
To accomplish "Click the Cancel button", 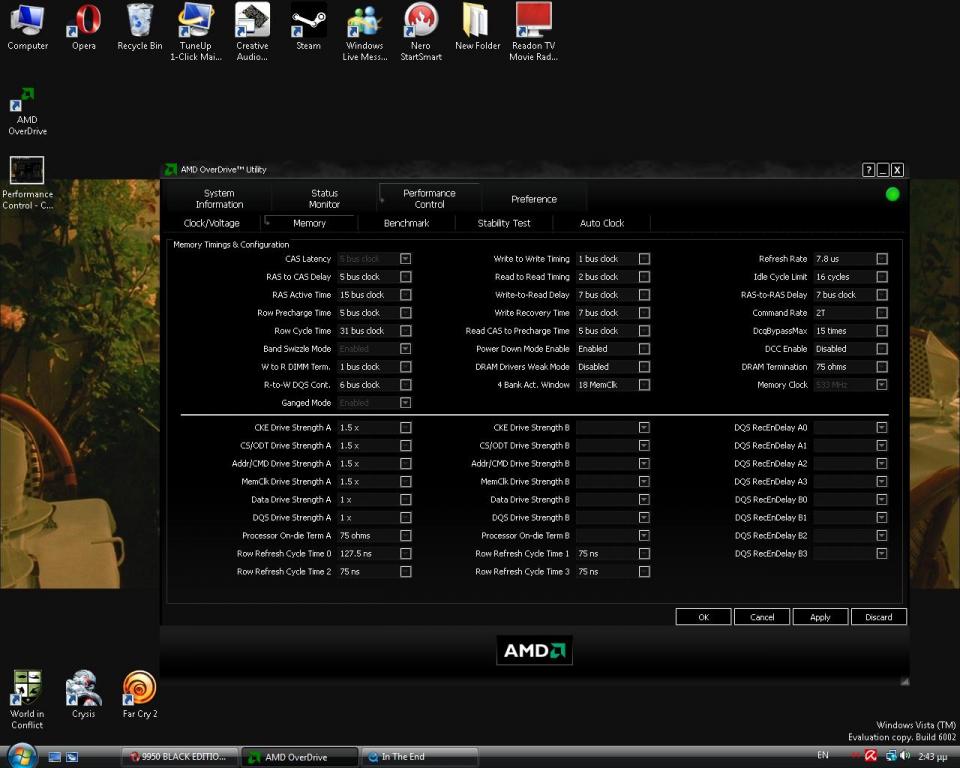I will (762, 617).
